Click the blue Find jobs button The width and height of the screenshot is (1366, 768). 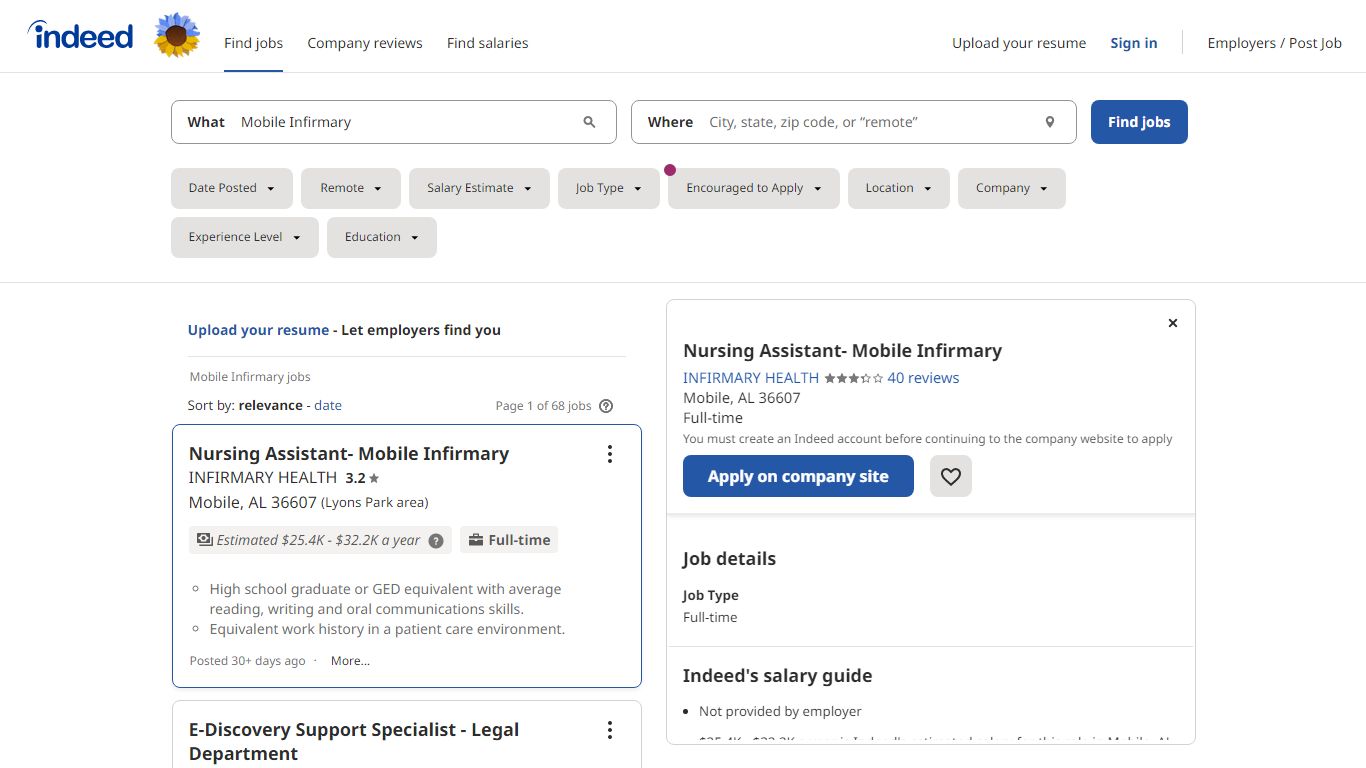pyautogui.click(x=1139, y=122)
